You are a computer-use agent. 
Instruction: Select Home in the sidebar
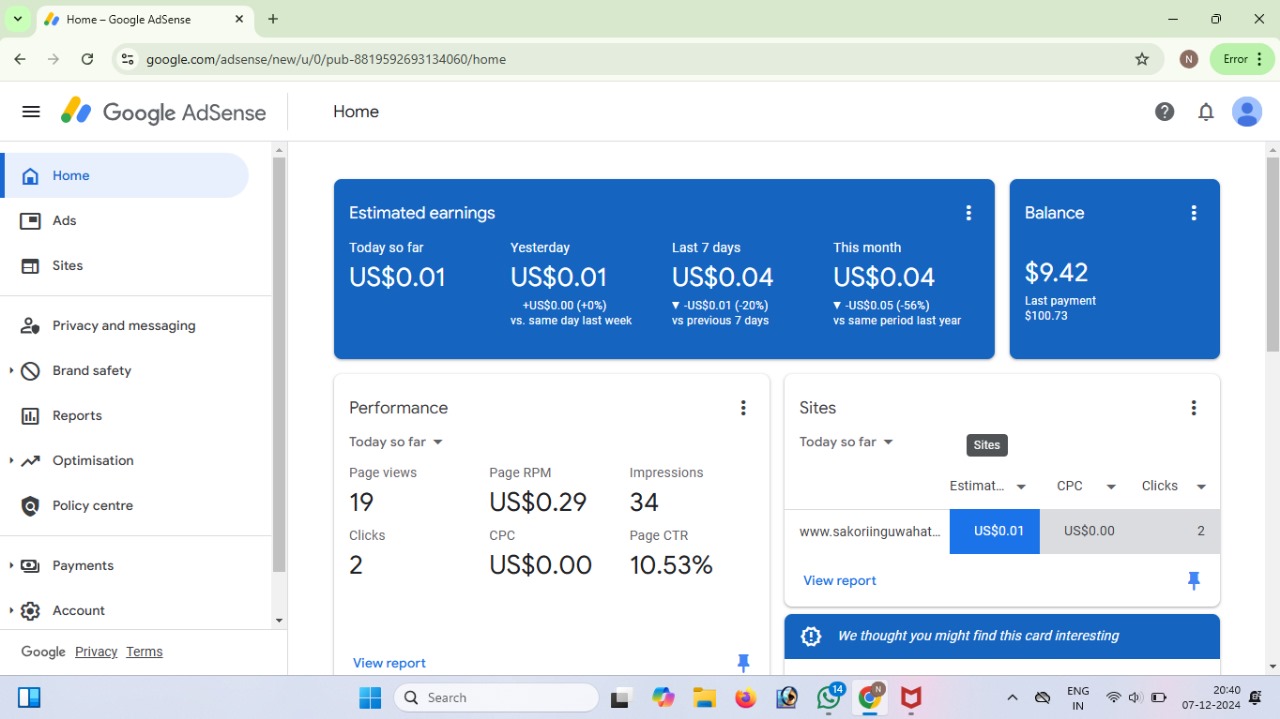pyautogui.click(x=124, y=176)
